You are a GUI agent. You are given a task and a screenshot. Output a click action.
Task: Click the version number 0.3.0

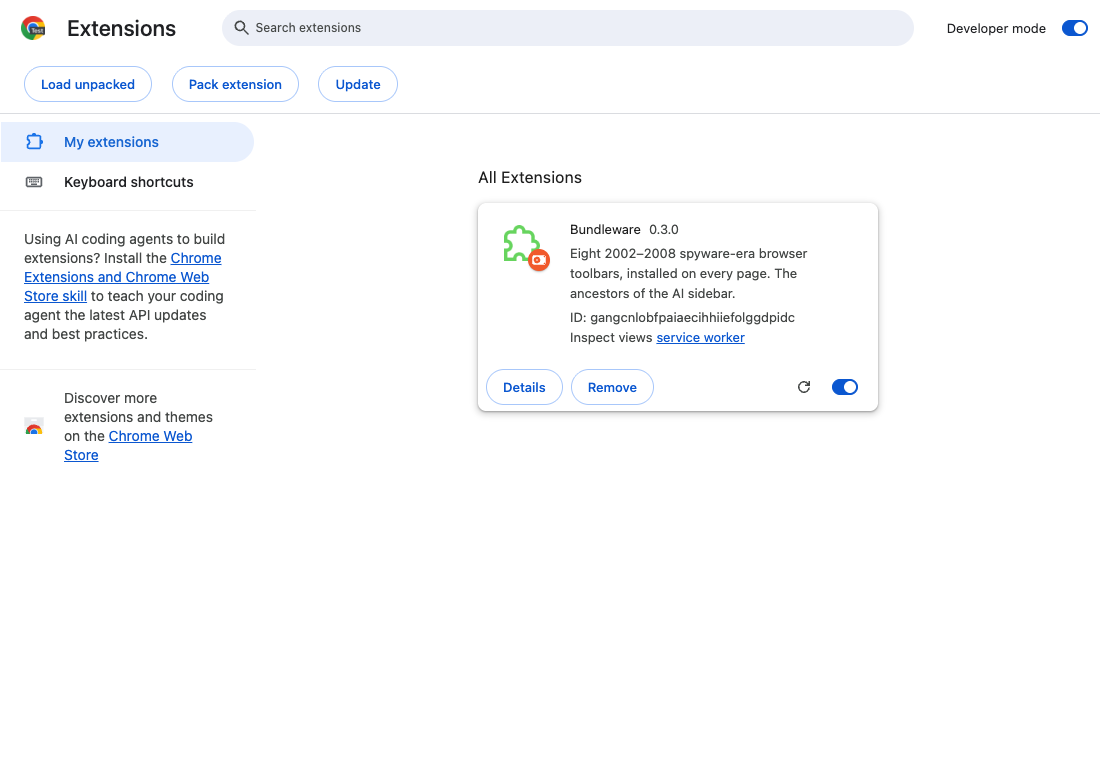pyautogui.click(x=664, y=229)
